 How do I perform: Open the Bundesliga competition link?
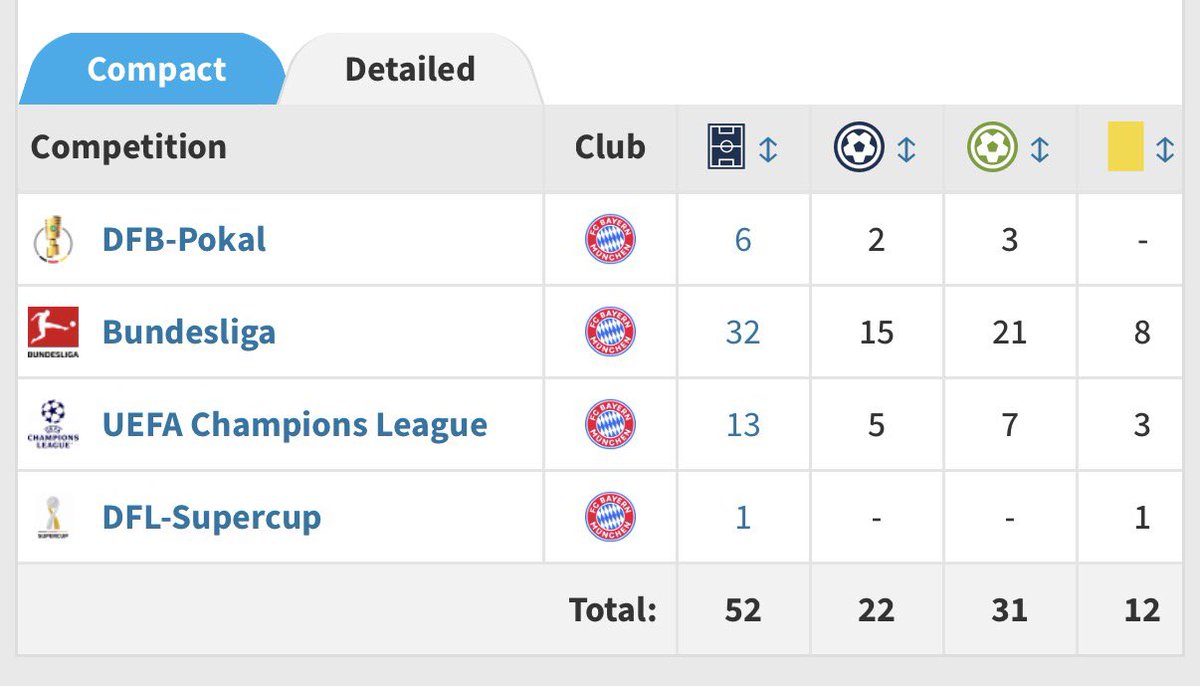(x=189, y=333)
